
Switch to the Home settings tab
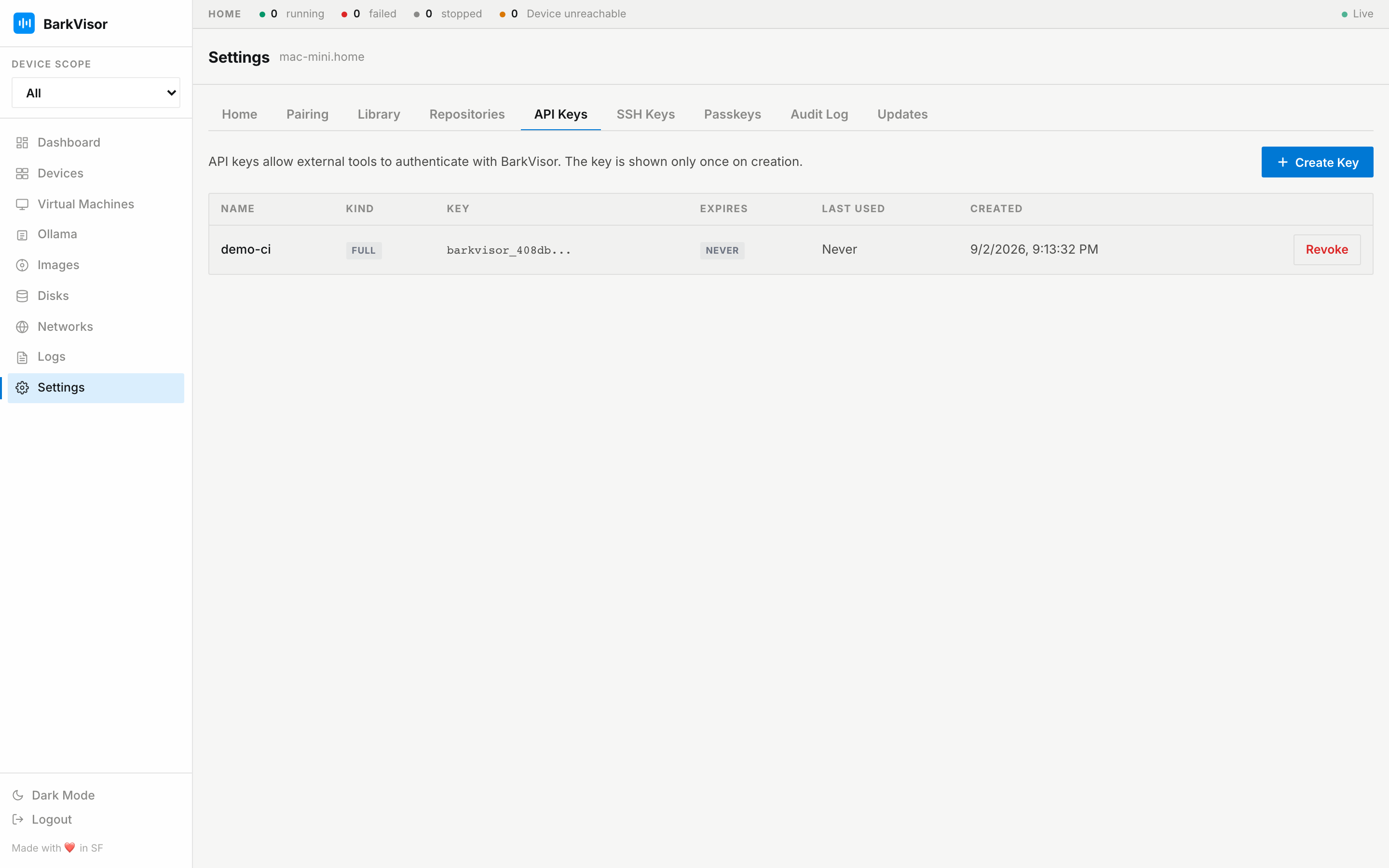239,114
